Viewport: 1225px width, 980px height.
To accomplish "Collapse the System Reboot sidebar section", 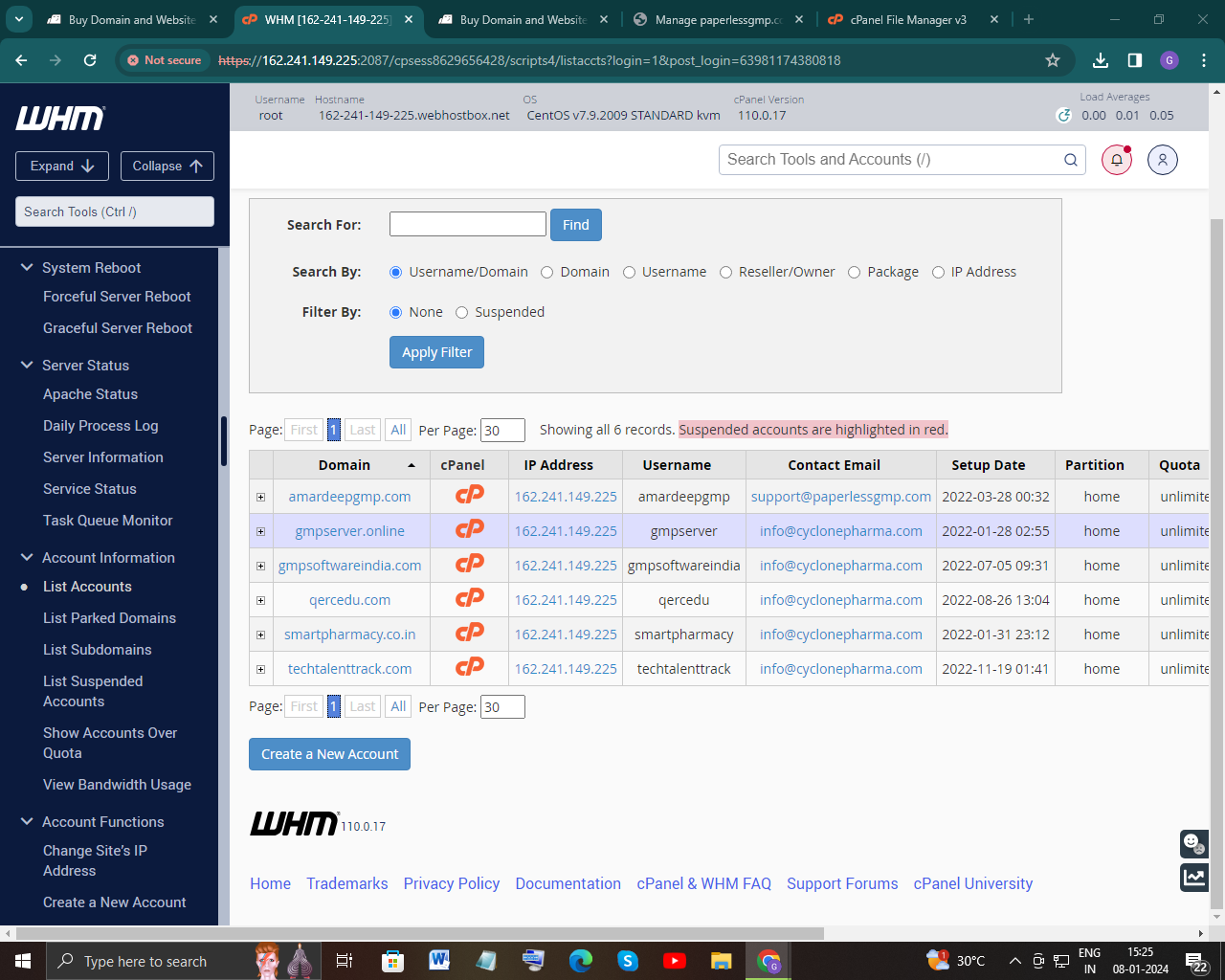I will (27, 268).
